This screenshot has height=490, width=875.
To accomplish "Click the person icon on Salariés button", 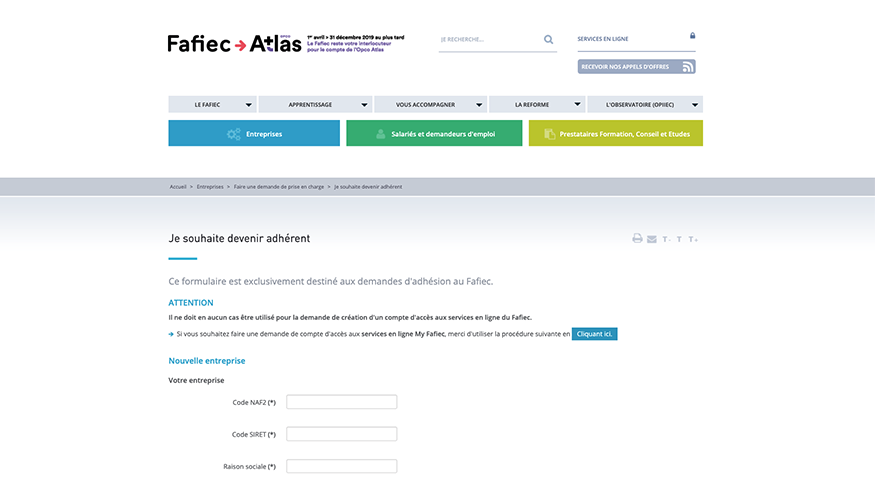I will tap(381, 134).
